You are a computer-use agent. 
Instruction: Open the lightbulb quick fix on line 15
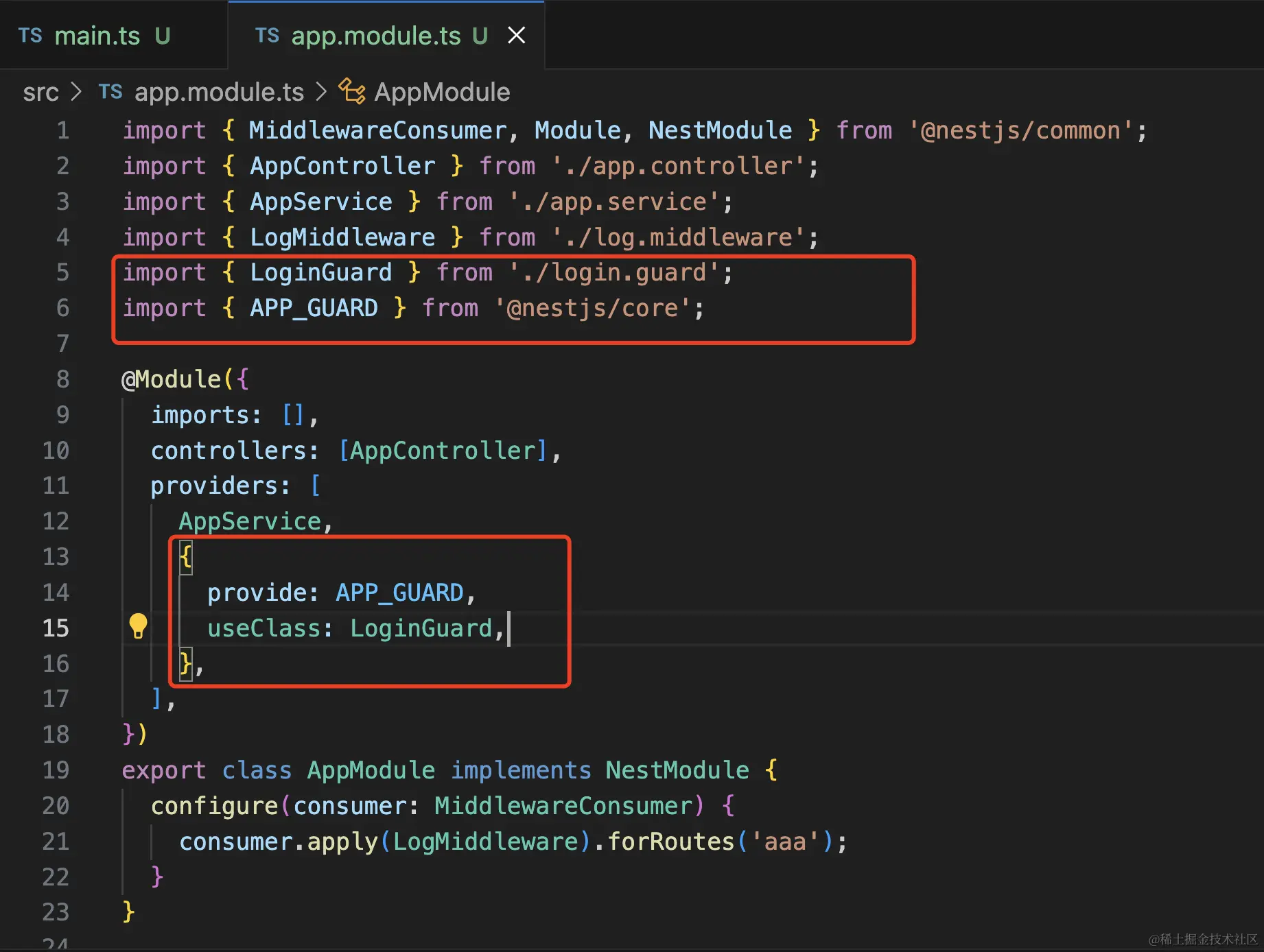pyautogui.click(x=138, y=626)
